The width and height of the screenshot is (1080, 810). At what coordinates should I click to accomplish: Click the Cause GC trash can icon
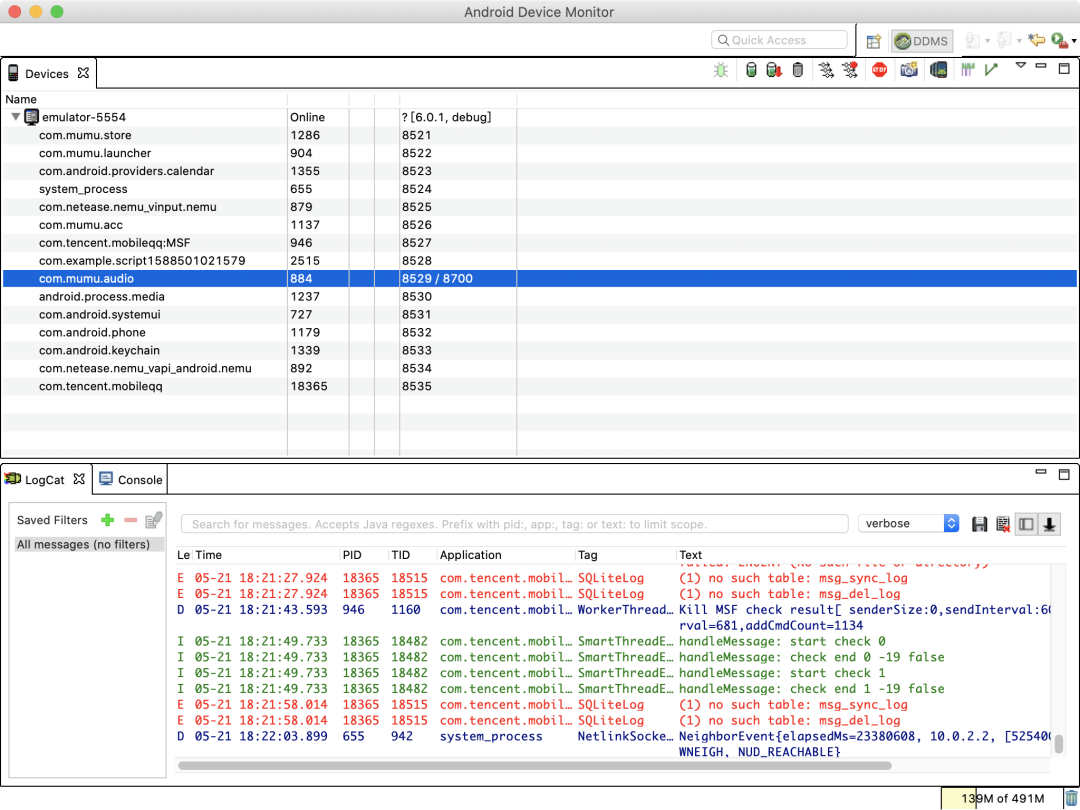(798, 70)
